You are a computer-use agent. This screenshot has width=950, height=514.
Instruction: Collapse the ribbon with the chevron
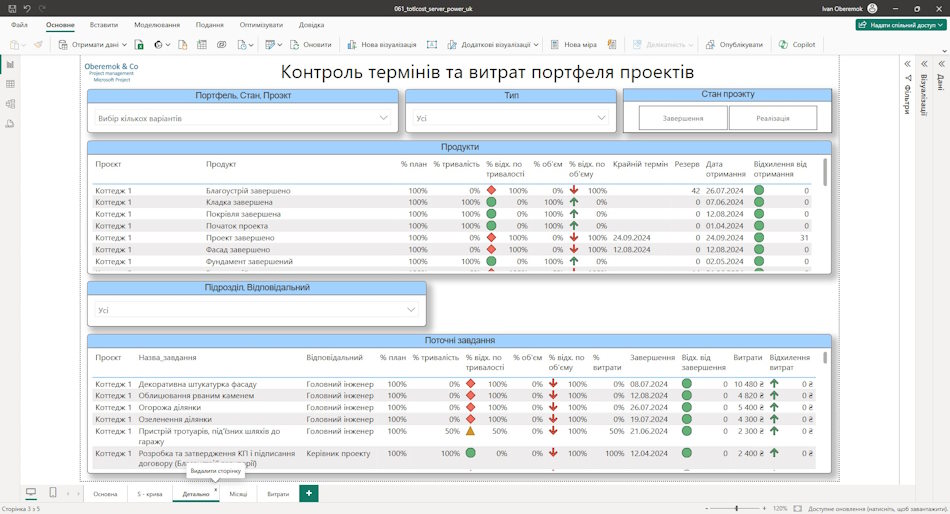click(x=943, y=52)
